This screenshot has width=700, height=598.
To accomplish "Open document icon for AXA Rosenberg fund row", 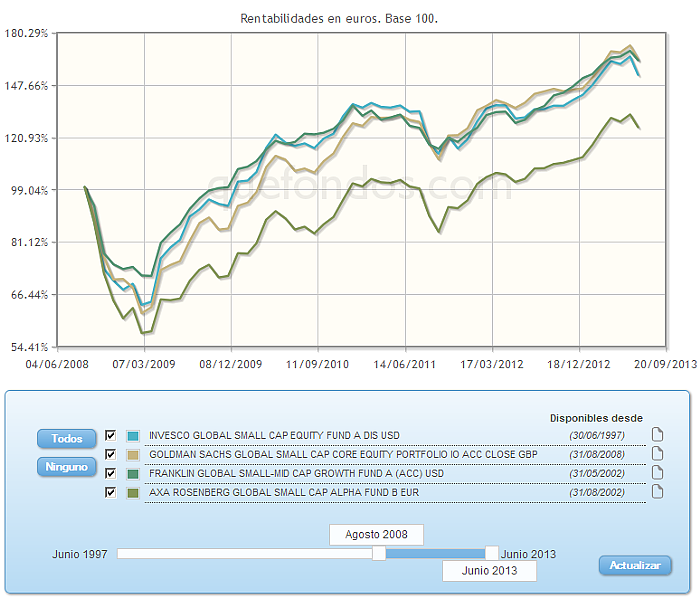I will click(657, 492).
